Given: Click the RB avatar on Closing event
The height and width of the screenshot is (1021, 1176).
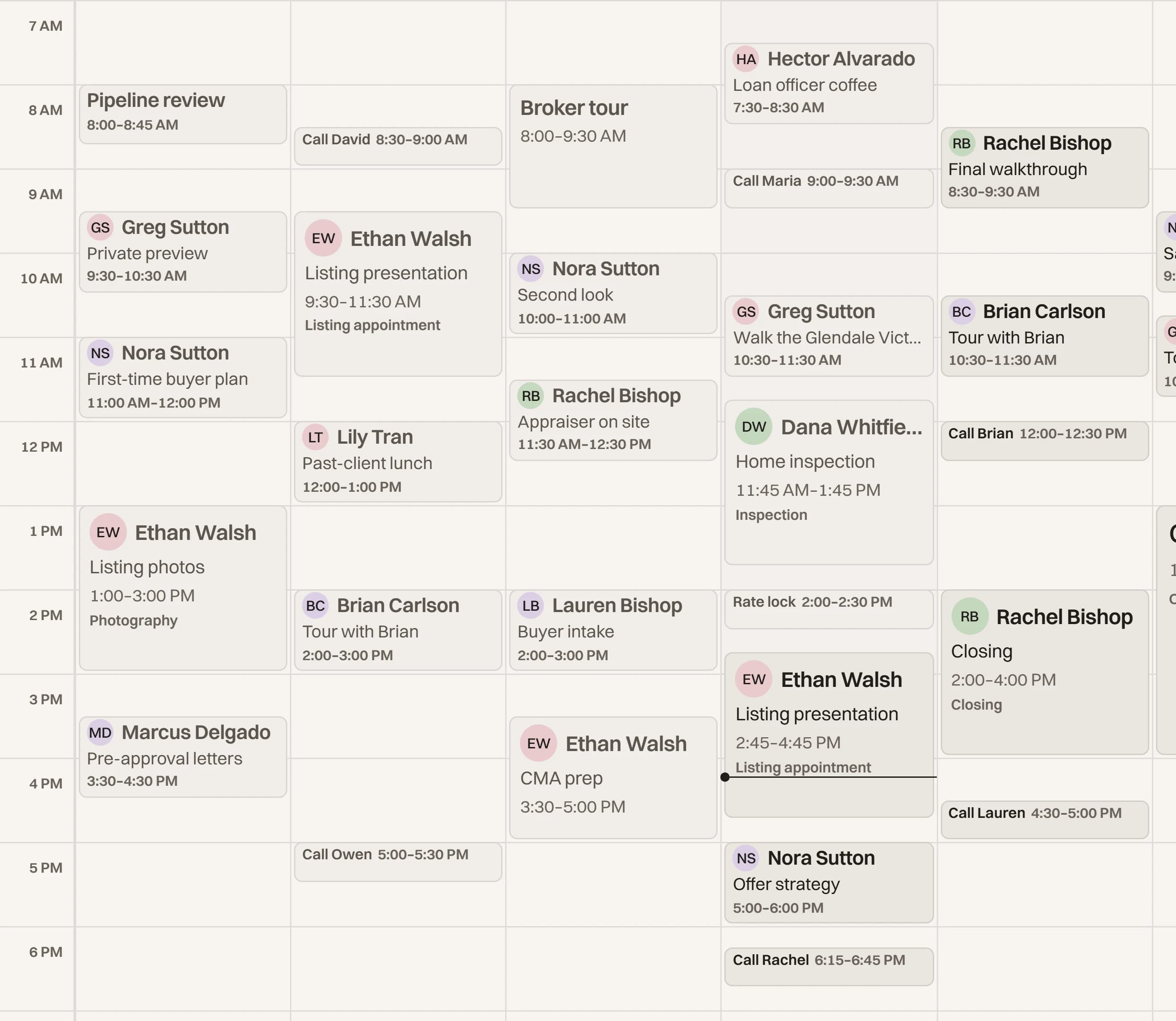Looking at the screenshot, I should coord(969,616).
